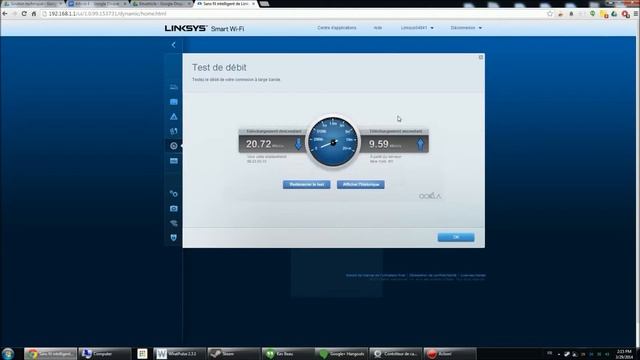This screenshot has width=640, height=360.
Task: Select the Sans fil intelligent Linksys tab
Action: tap(226, 4)
